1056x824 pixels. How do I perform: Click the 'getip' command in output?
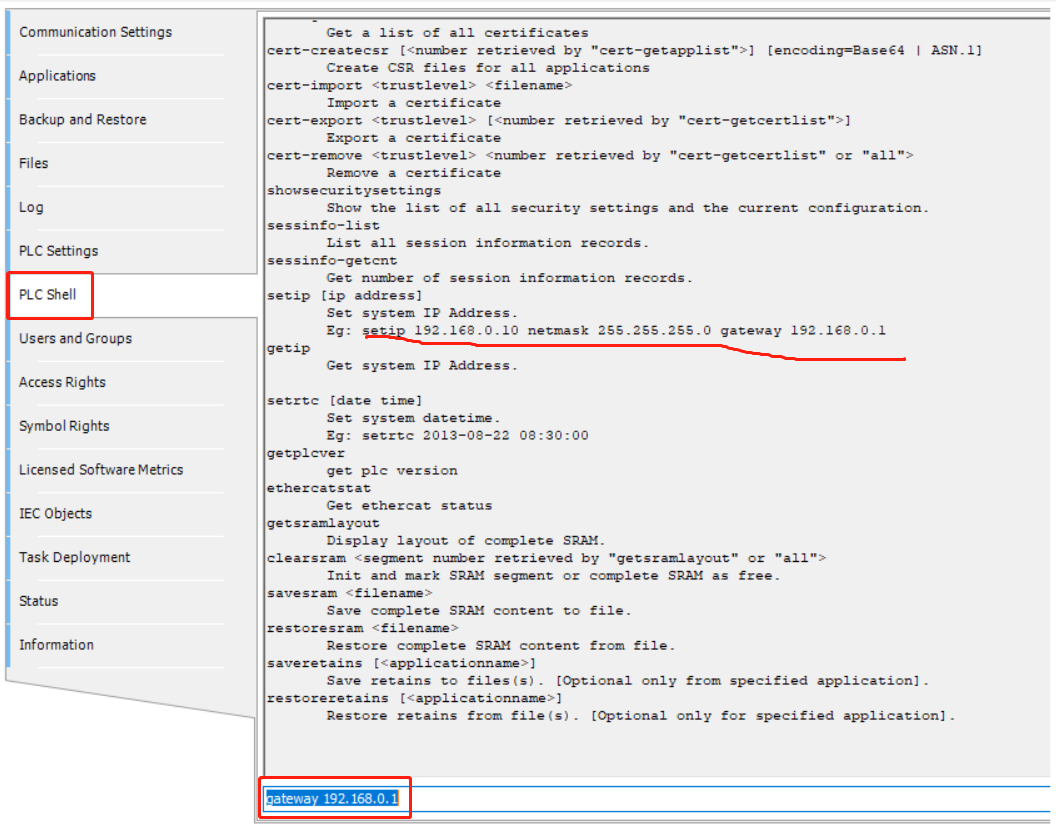[288, 348]
